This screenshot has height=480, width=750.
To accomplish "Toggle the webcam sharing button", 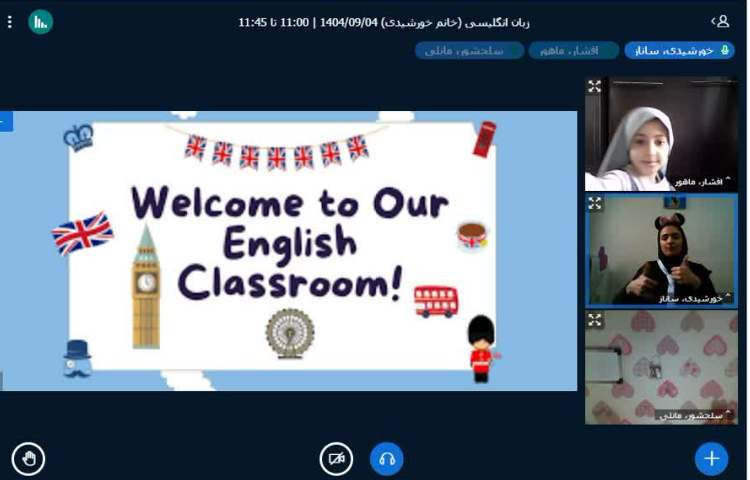I will [336, 459].
